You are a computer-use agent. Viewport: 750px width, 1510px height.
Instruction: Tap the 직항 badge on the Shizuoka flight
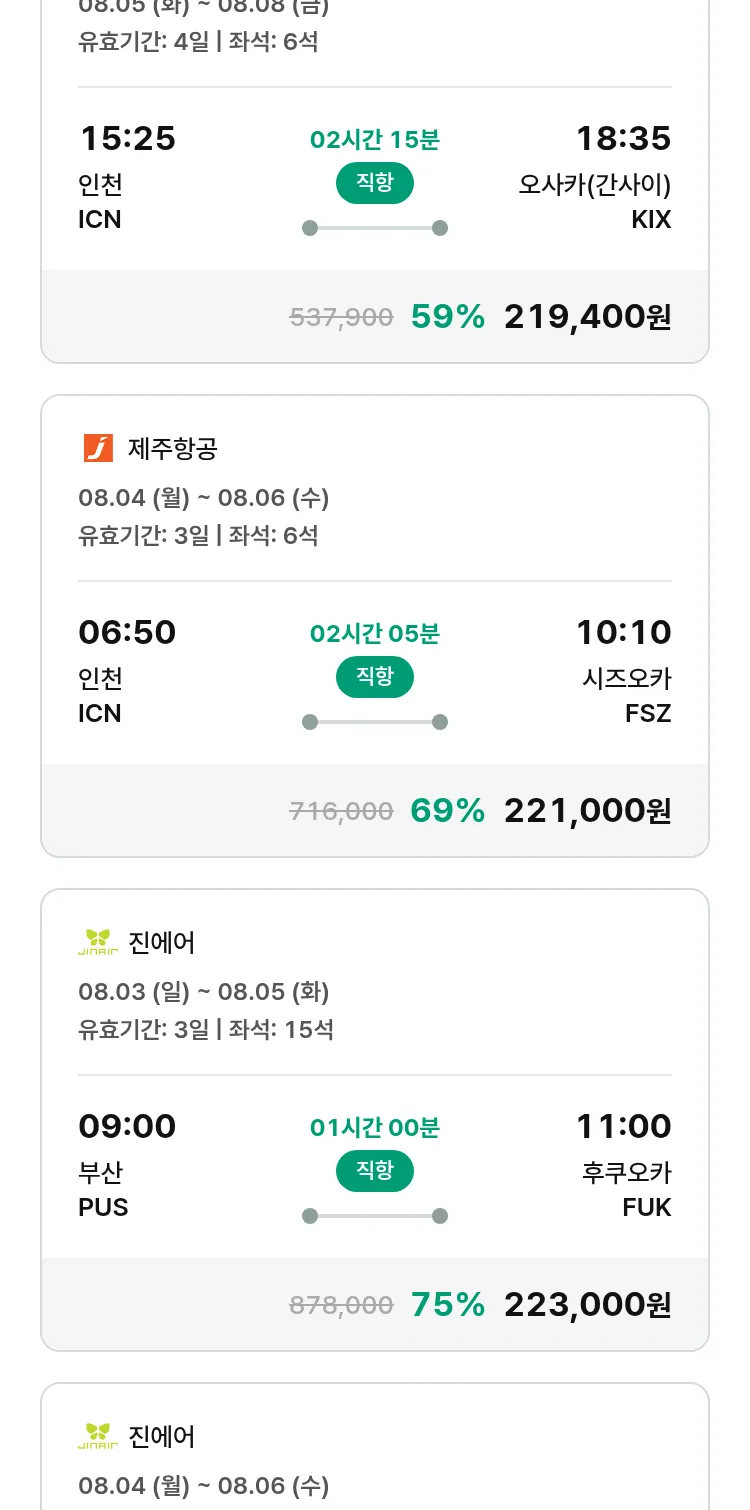[374, 677]
